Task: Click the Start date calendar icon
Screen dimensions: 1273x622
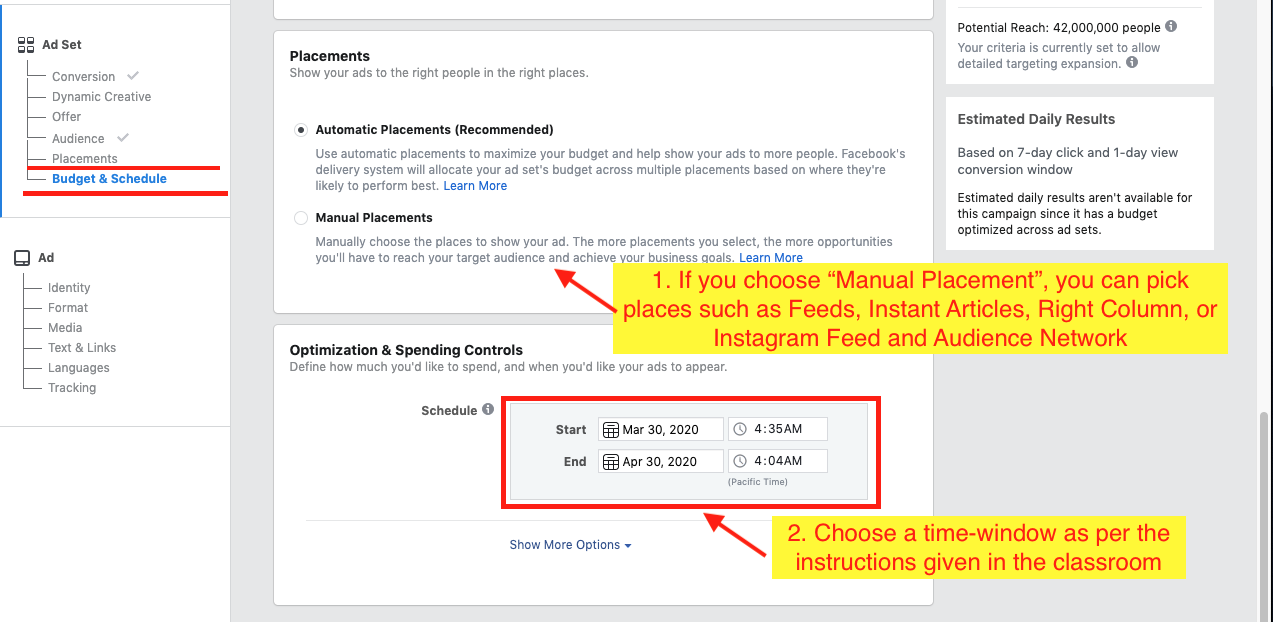Action: point(610,430)
